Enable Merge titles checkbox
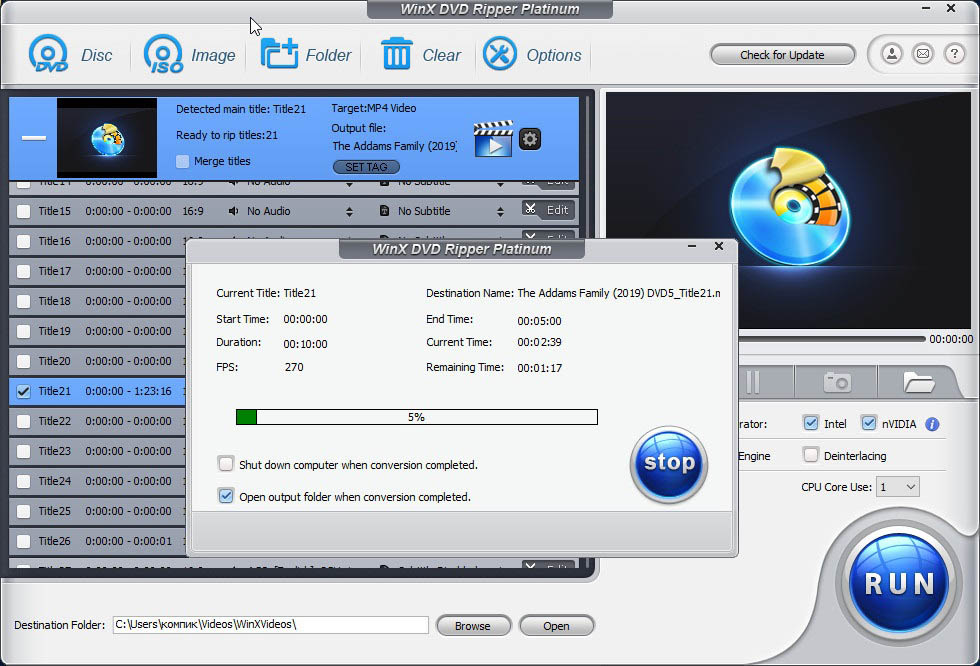This screenshot has height=666, width=980. [x=182, y=161]
